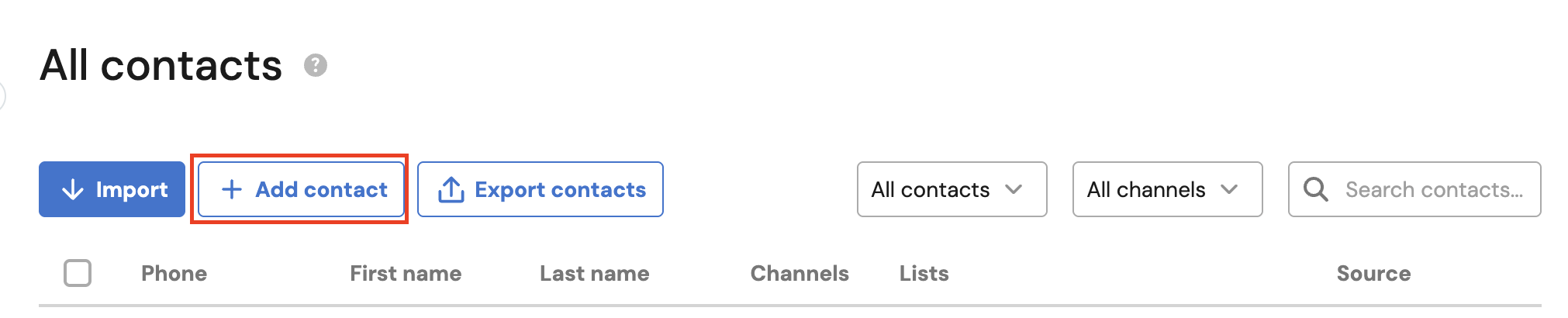Click the Add contact button
The image size is (1568, 318).
coord(301,189)
